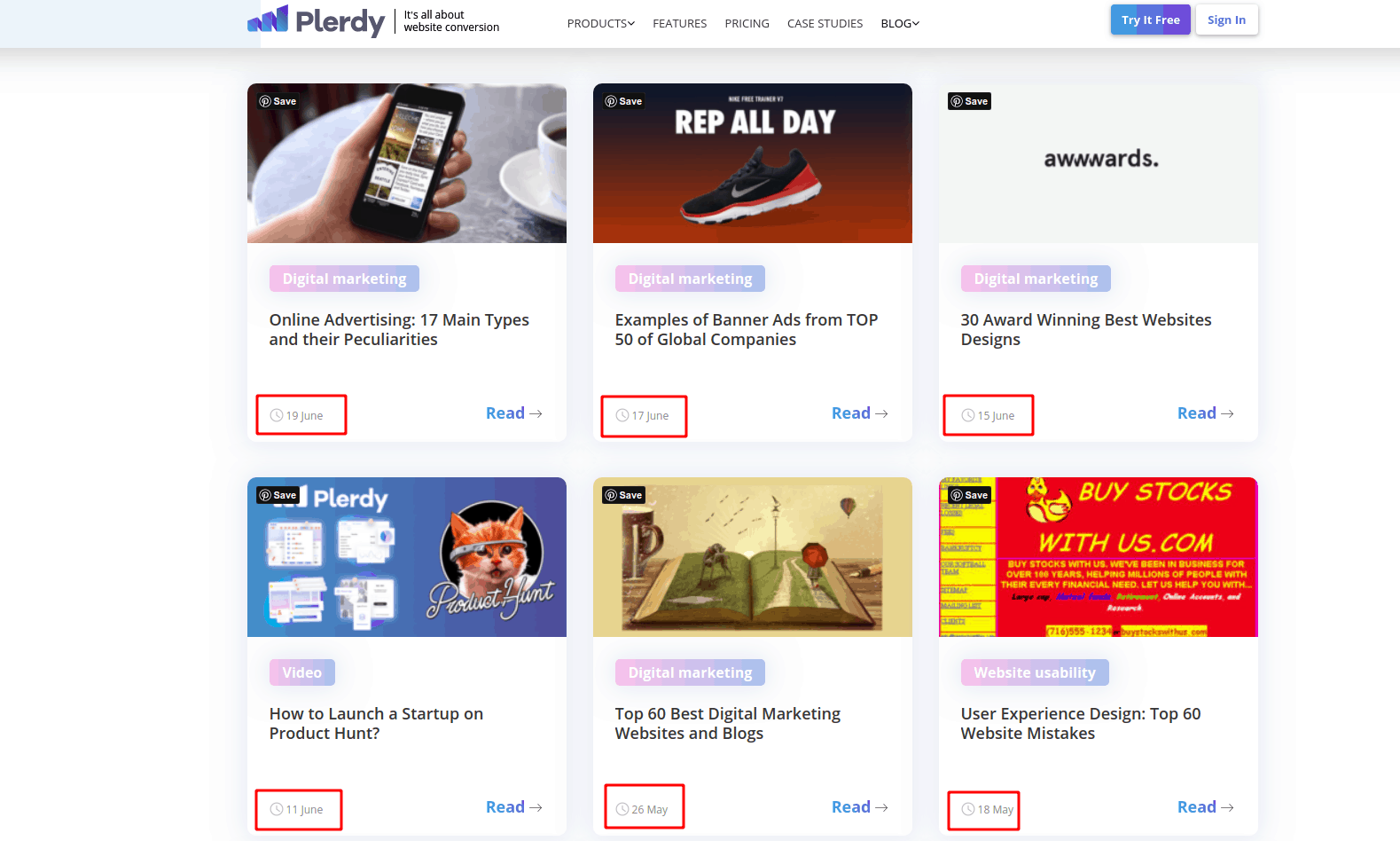Click the clock icon beside 26 May

(x=622, y=809)
